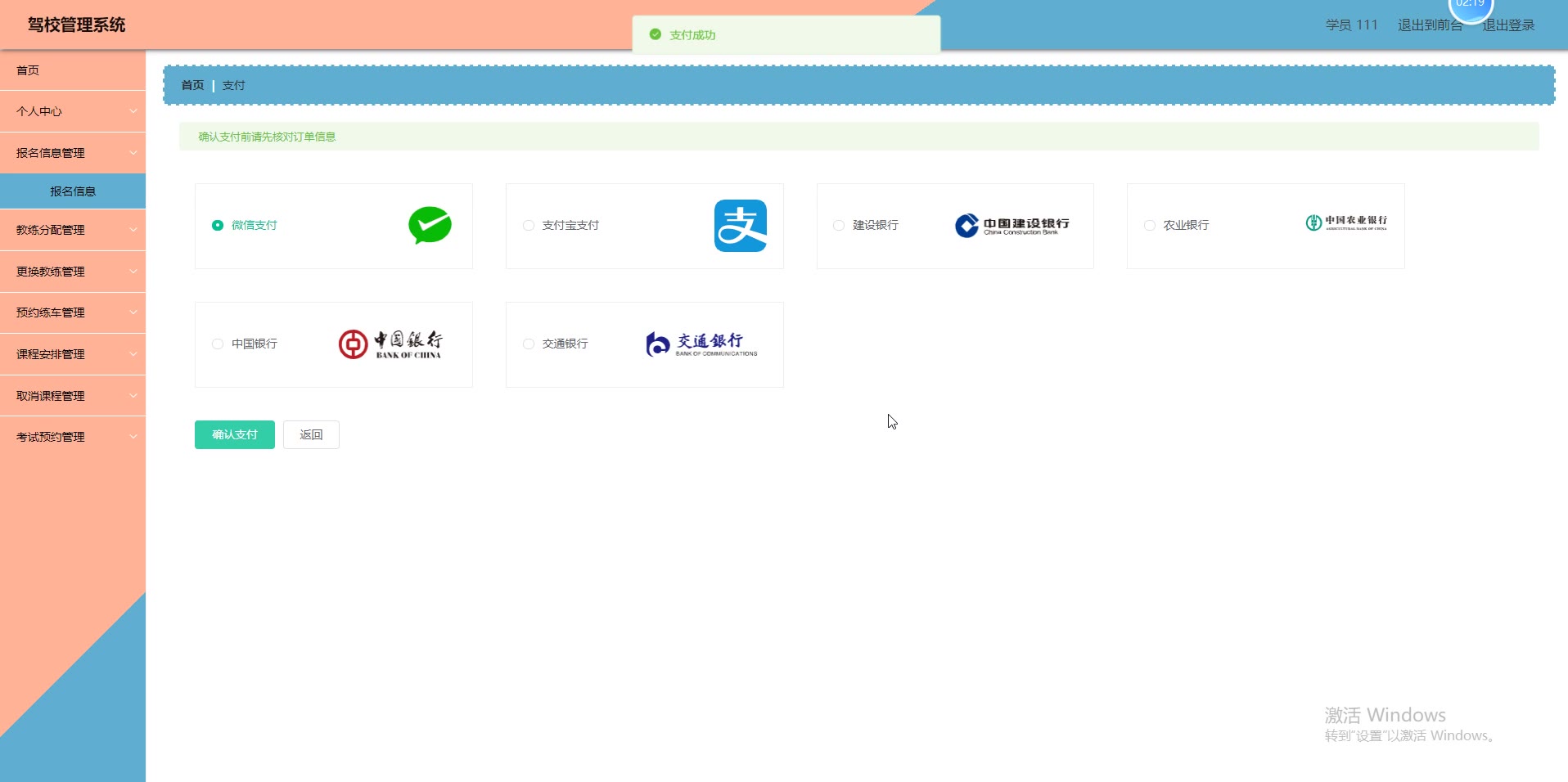Expand the 预约练车管理 chevron
1568x782 pixels.
(x=133, y=312)
